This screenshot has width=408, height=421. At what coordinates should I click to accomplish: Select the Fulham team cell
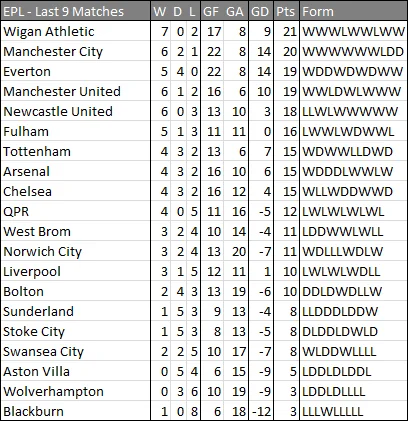pyautogui.click(x=75, y=132)
